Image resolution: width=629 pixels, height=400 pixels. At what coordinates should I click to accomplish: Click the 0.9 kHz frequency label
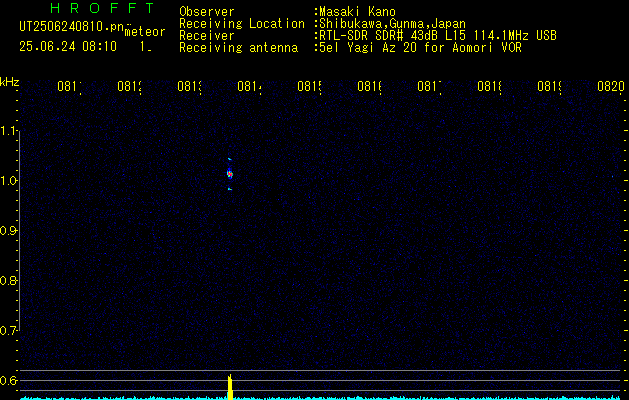point(8,230)
